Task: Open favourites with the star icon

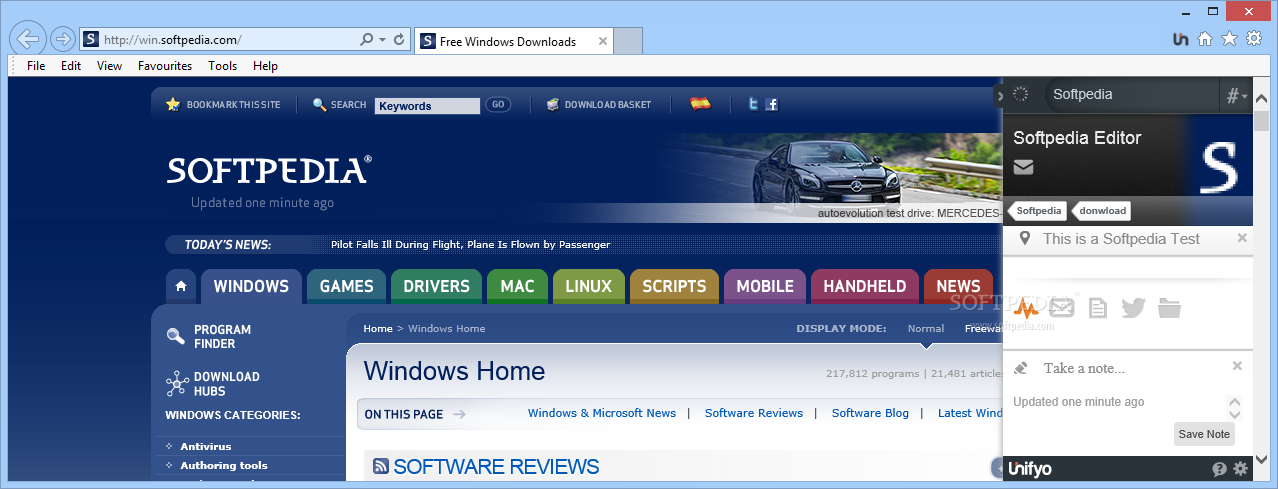Action: tap(1229, 39)
